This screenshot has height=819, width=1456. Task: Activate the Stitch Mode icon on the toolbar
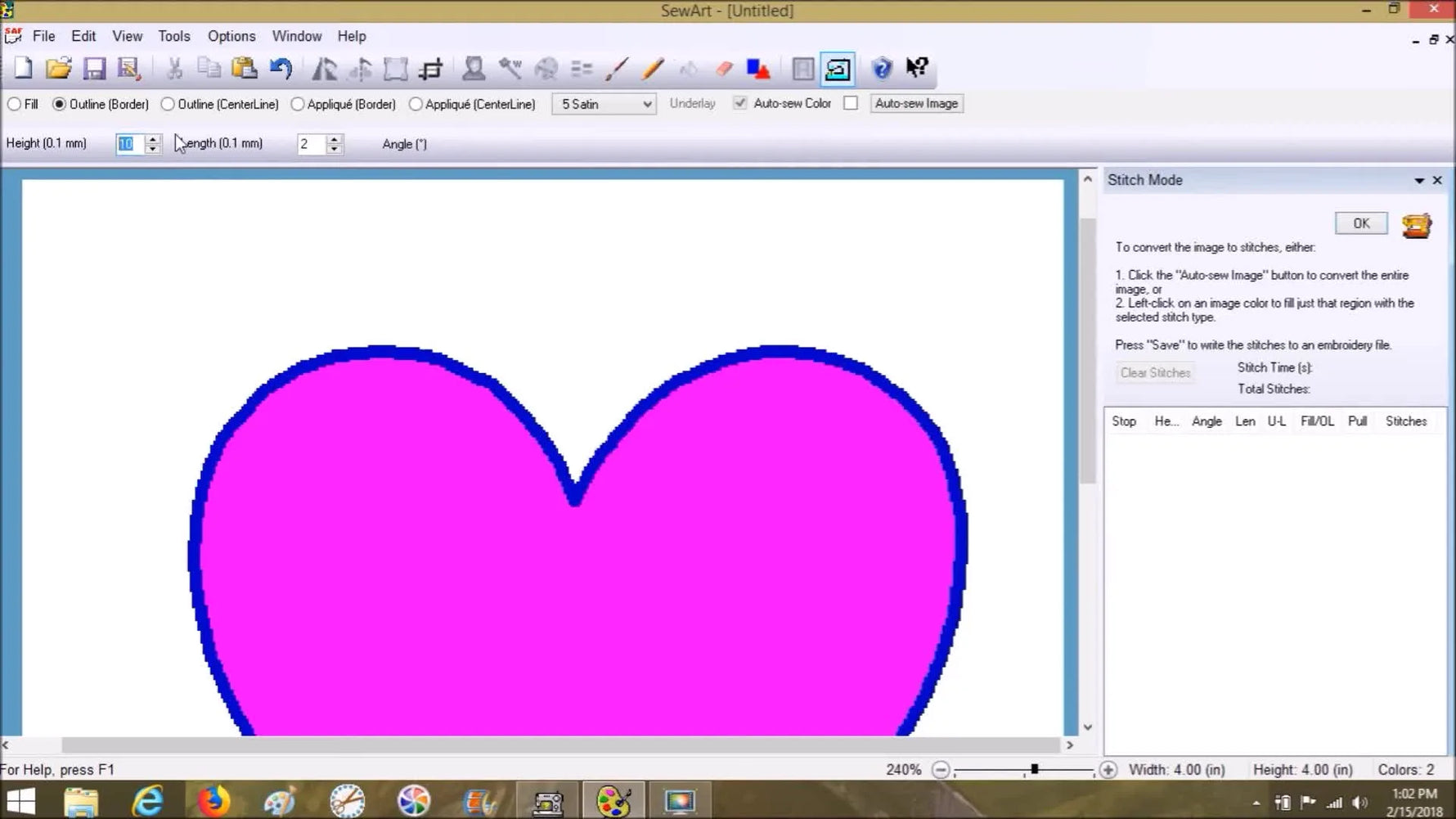pos(837,69)
